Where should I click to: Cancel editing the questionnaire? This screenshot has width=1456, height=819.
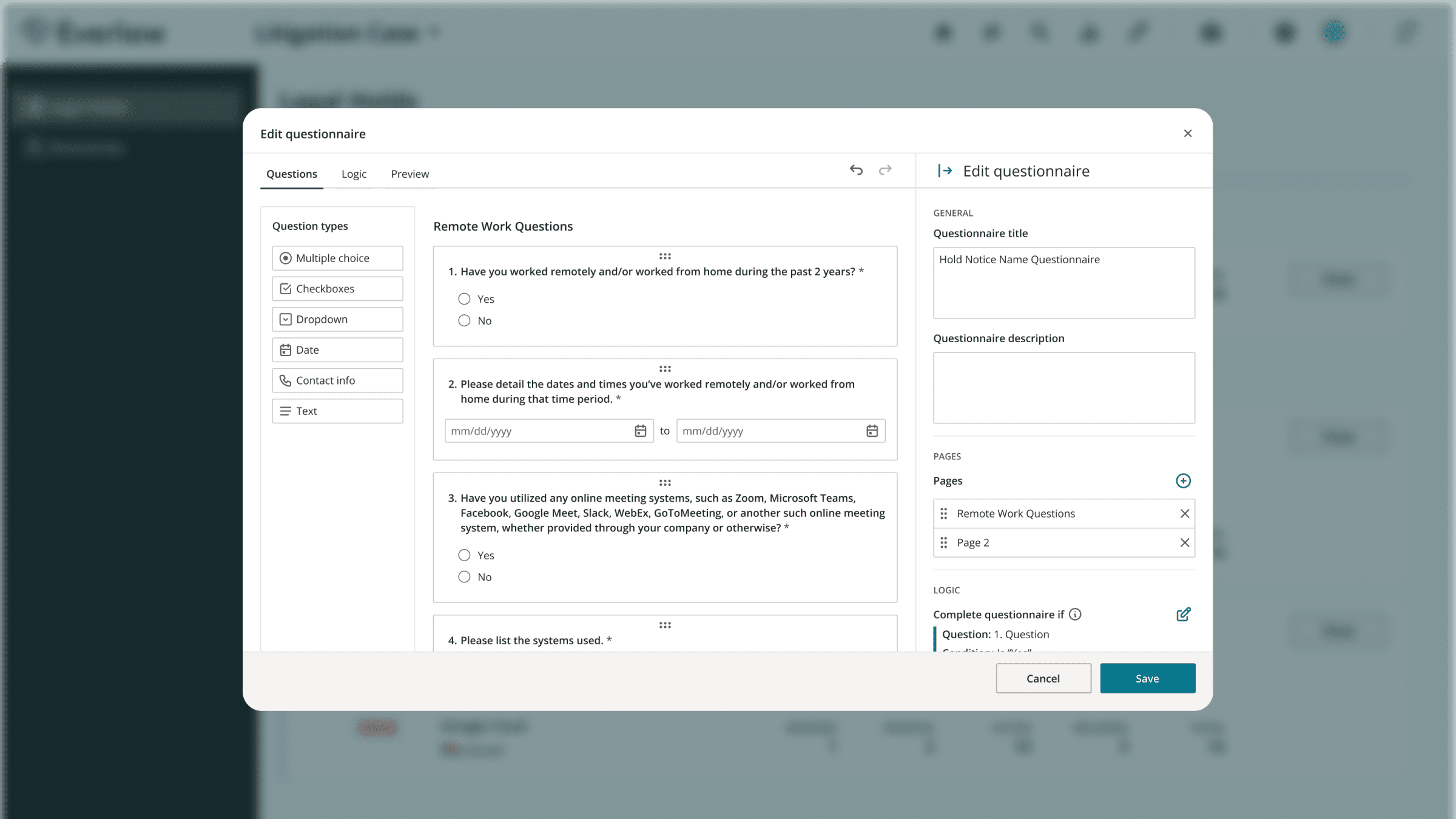[1043, 678]
